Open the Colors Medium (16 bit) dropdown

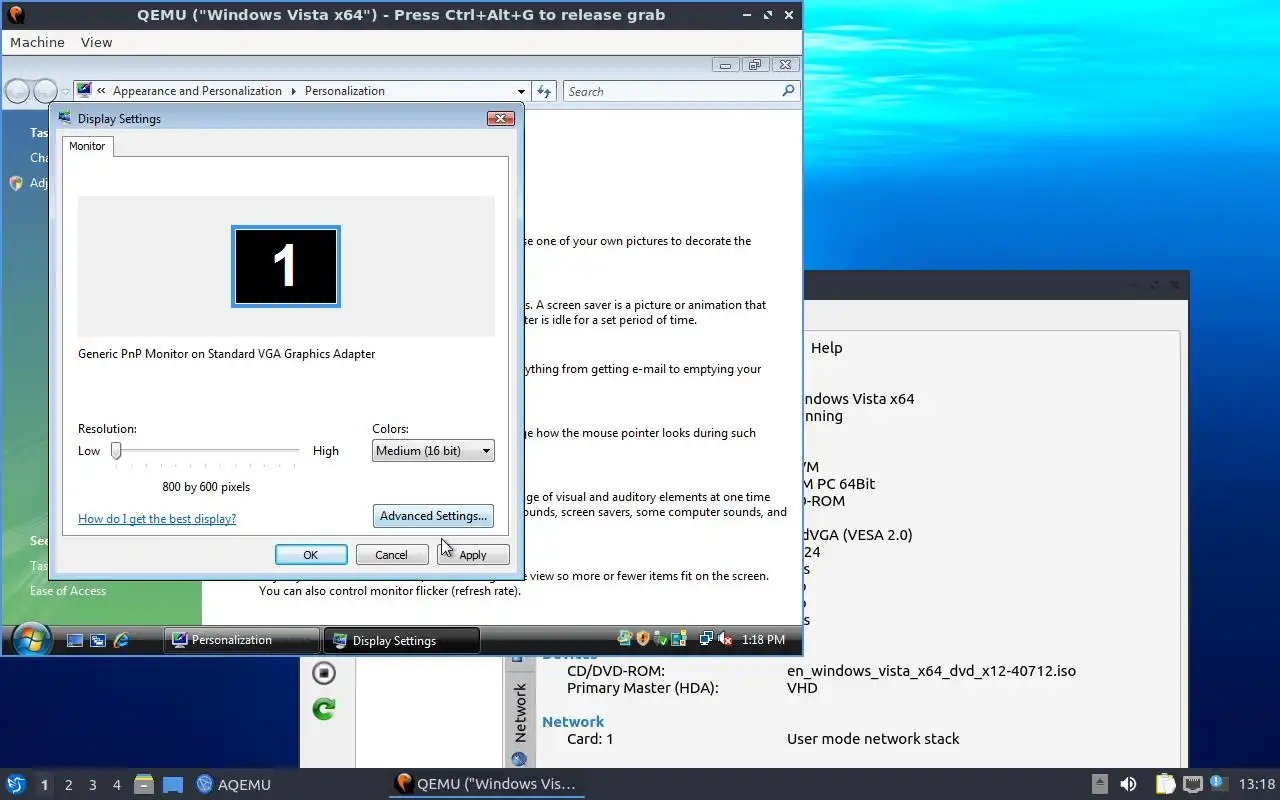[x=433, y=451]
